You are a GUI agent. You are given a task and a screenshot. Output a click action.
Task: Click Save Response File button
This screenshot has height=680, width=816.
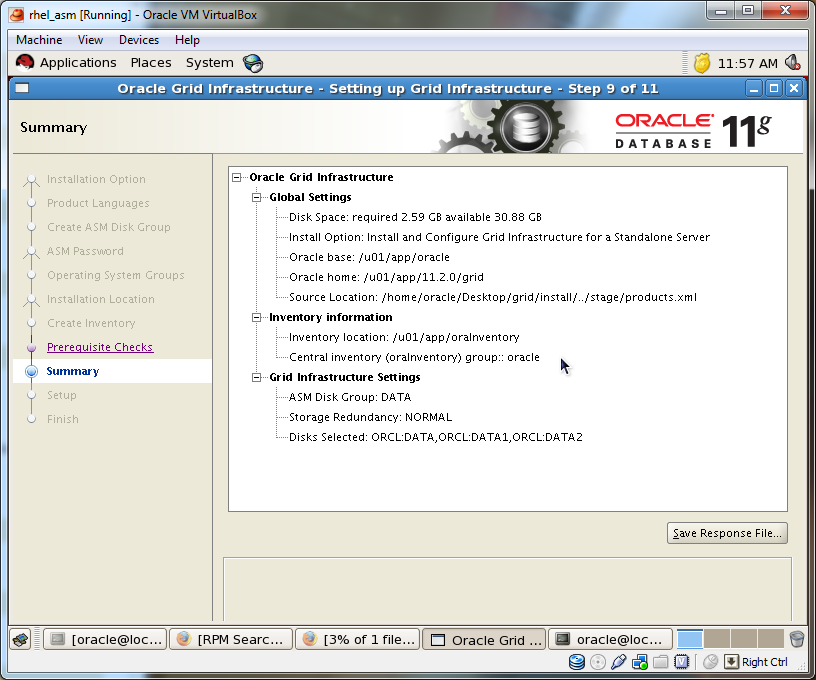727,533
